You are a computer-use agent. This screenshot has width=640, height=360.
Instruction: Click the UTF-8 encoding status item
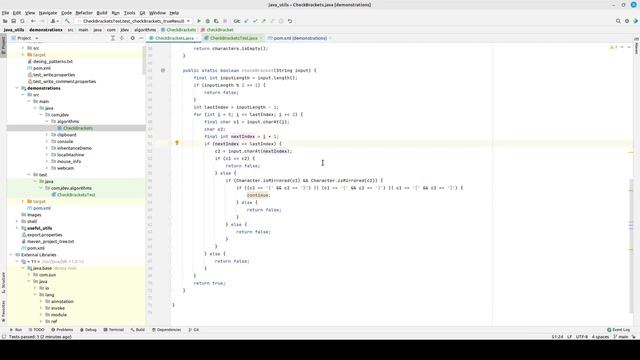582,337
